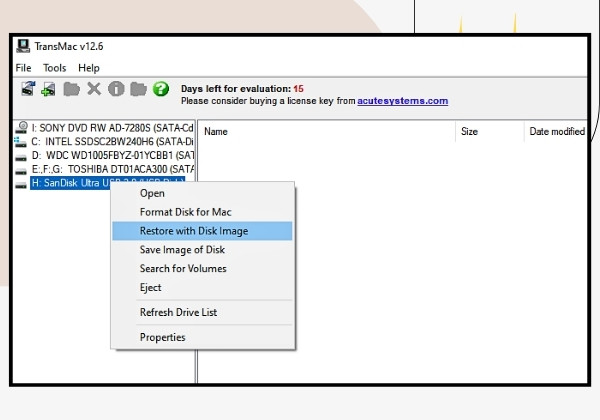Select Save Image of Disk

pos(202,249)
